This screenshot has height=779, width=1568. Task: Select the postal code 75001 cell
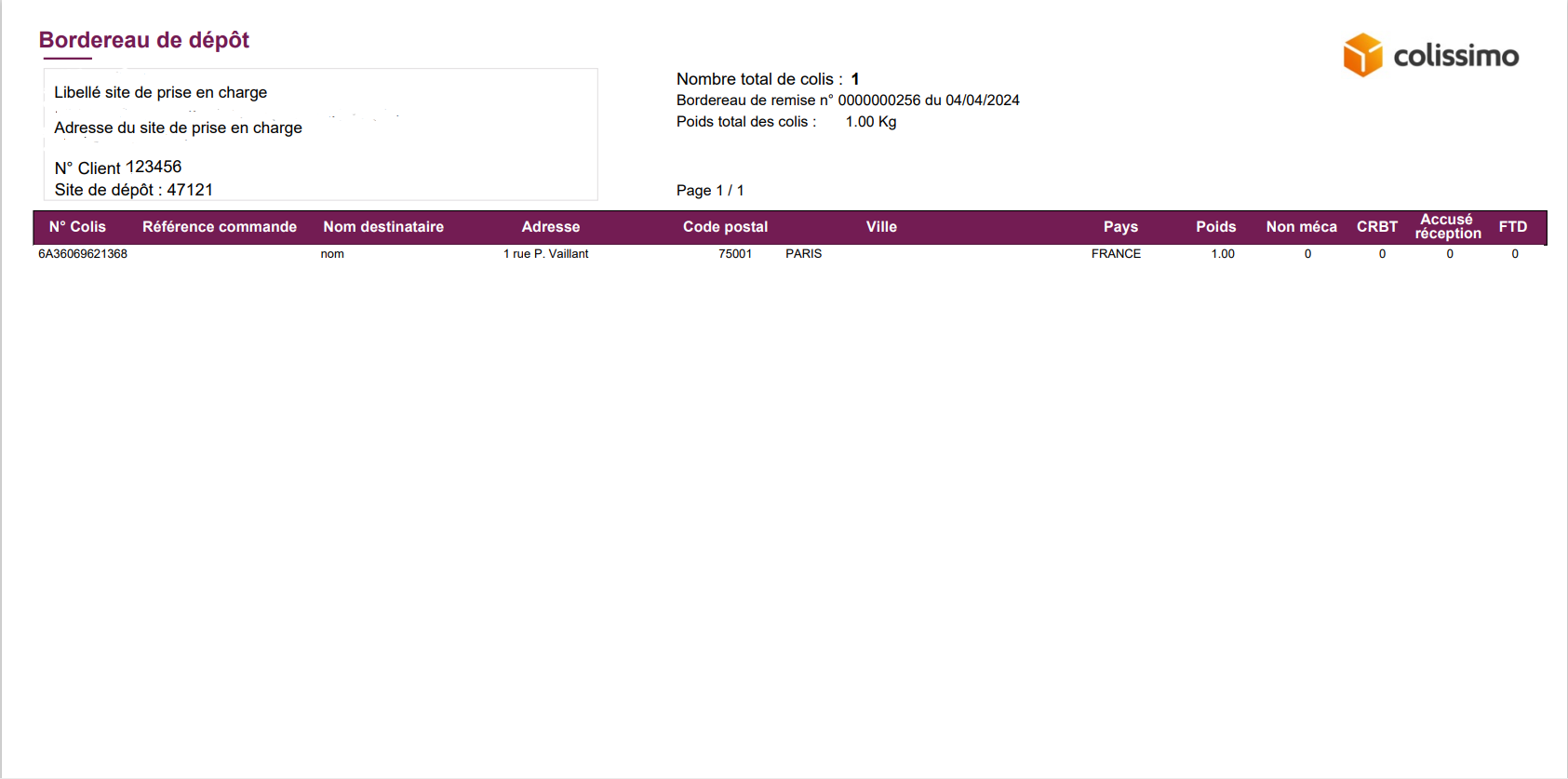(x=735, y=254)
